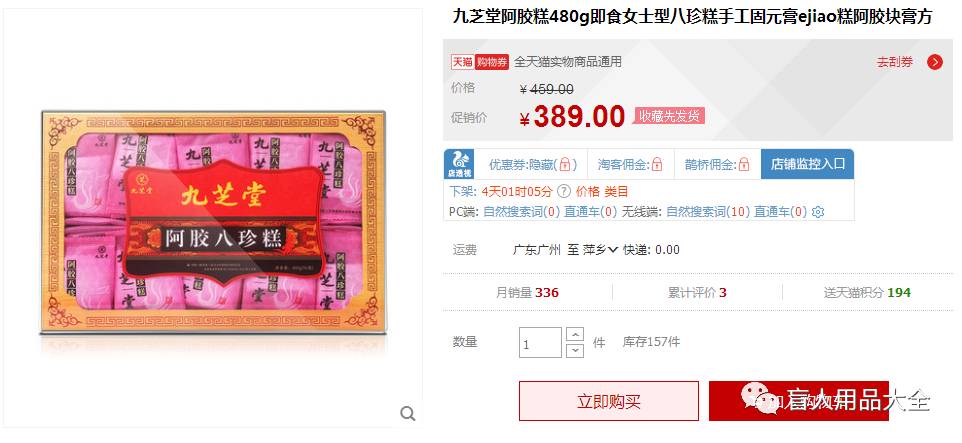Expand the 萍乡 destination dropdown

[x=599, y=250]
